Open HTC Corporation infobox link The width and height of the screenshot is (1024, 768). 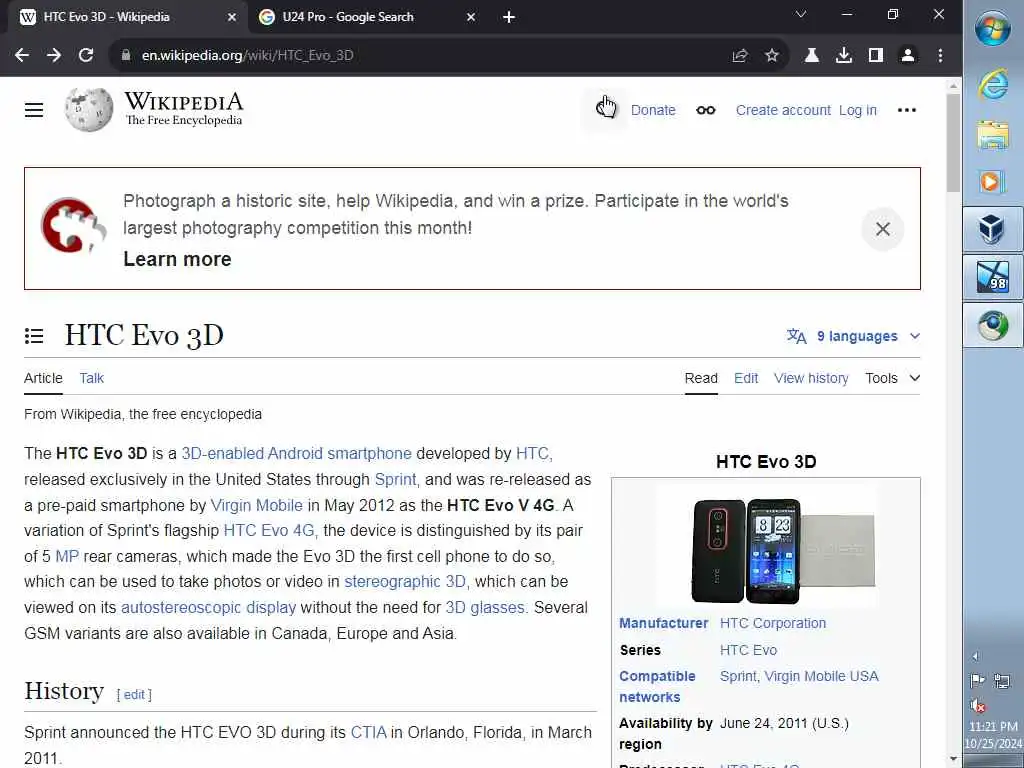tap(773, 623)
